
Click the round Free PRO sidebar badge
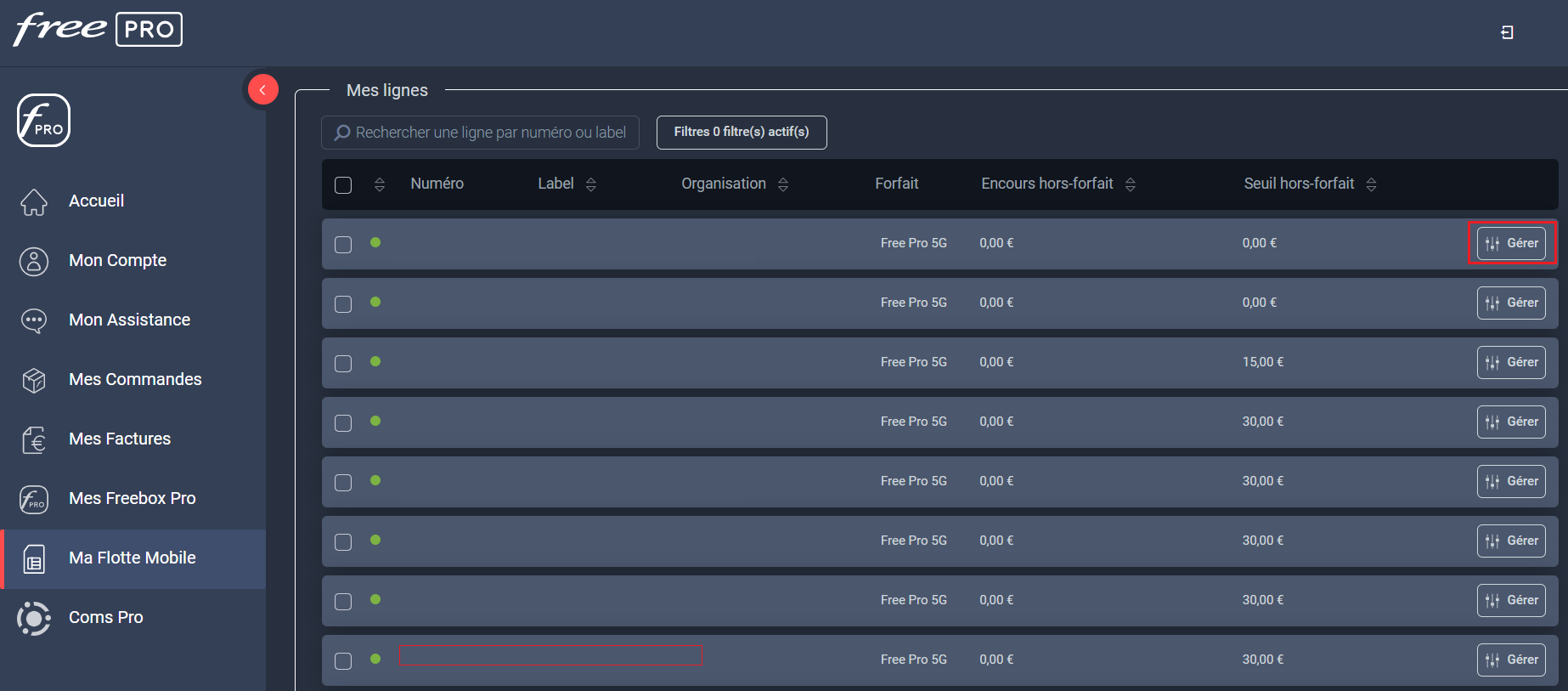coord(43,120)
